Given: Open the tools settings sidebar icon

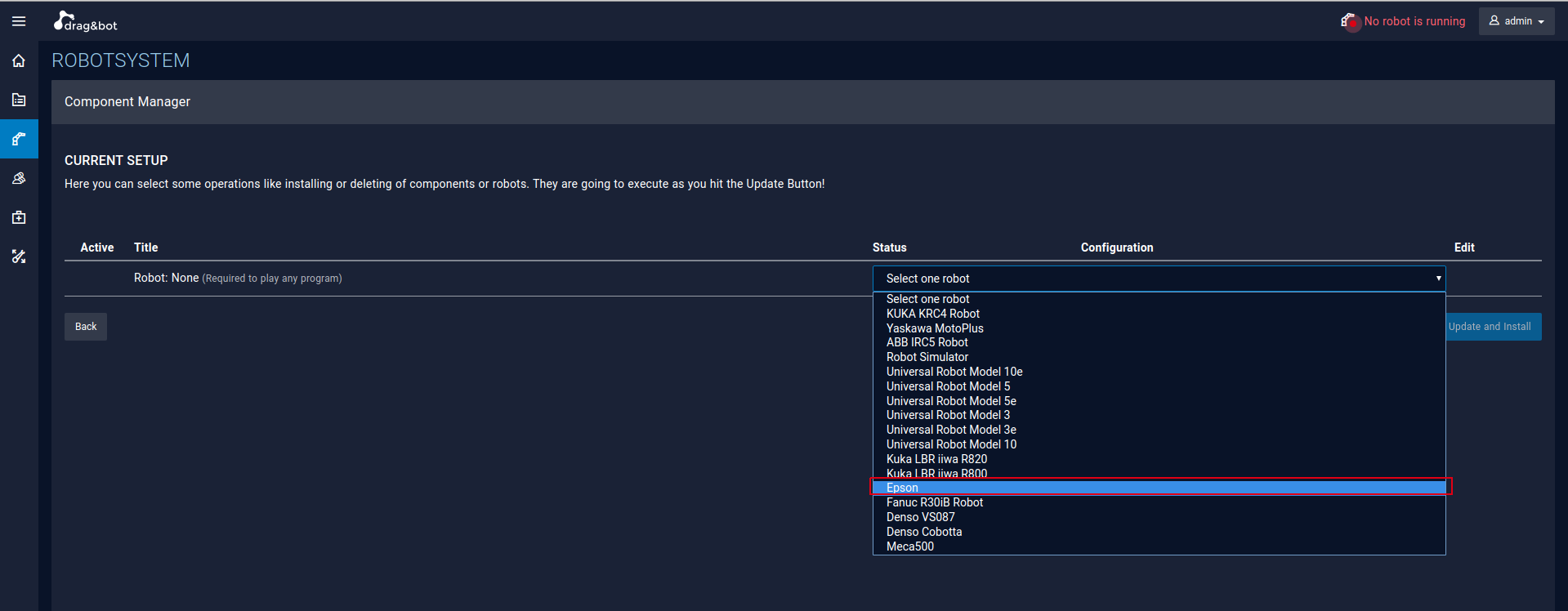Looking at the screenshot, I should pos(19,256).
